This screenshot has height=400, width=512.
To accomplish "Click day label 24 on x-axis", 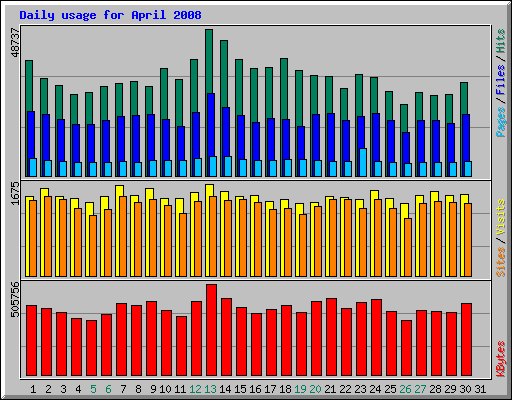I will [x=375, y=389].
